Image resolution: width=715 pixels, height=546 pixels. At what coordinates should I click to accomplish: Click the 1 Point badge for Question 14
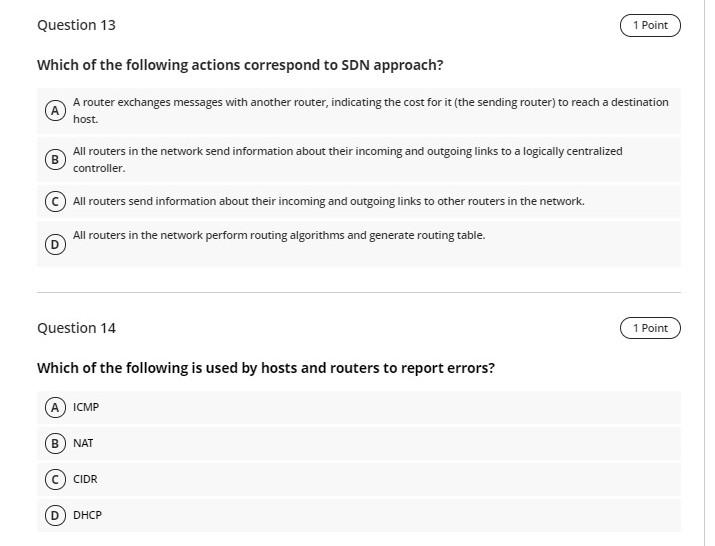650,328
